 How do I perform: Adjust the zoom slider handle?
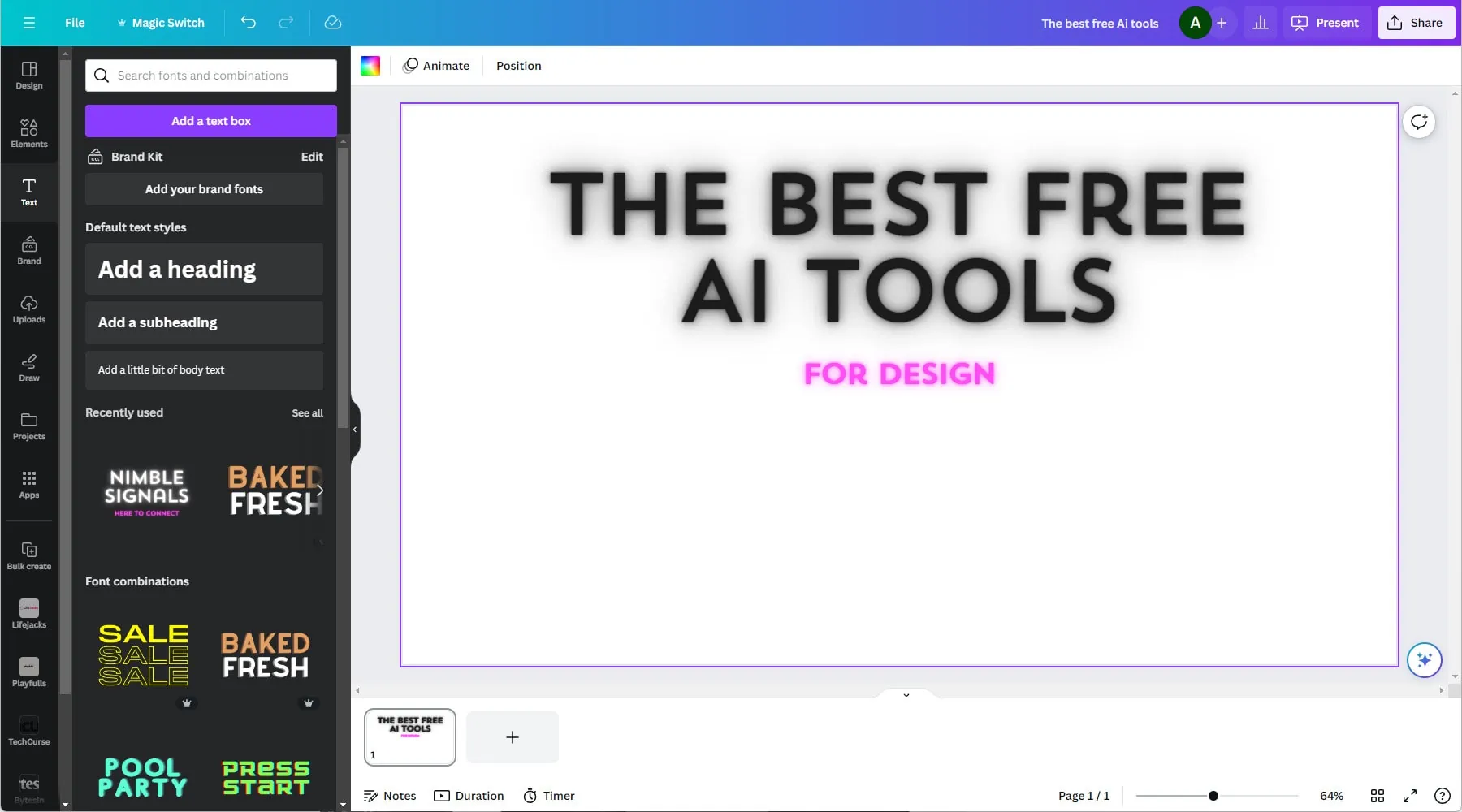tap(1213, 796)
